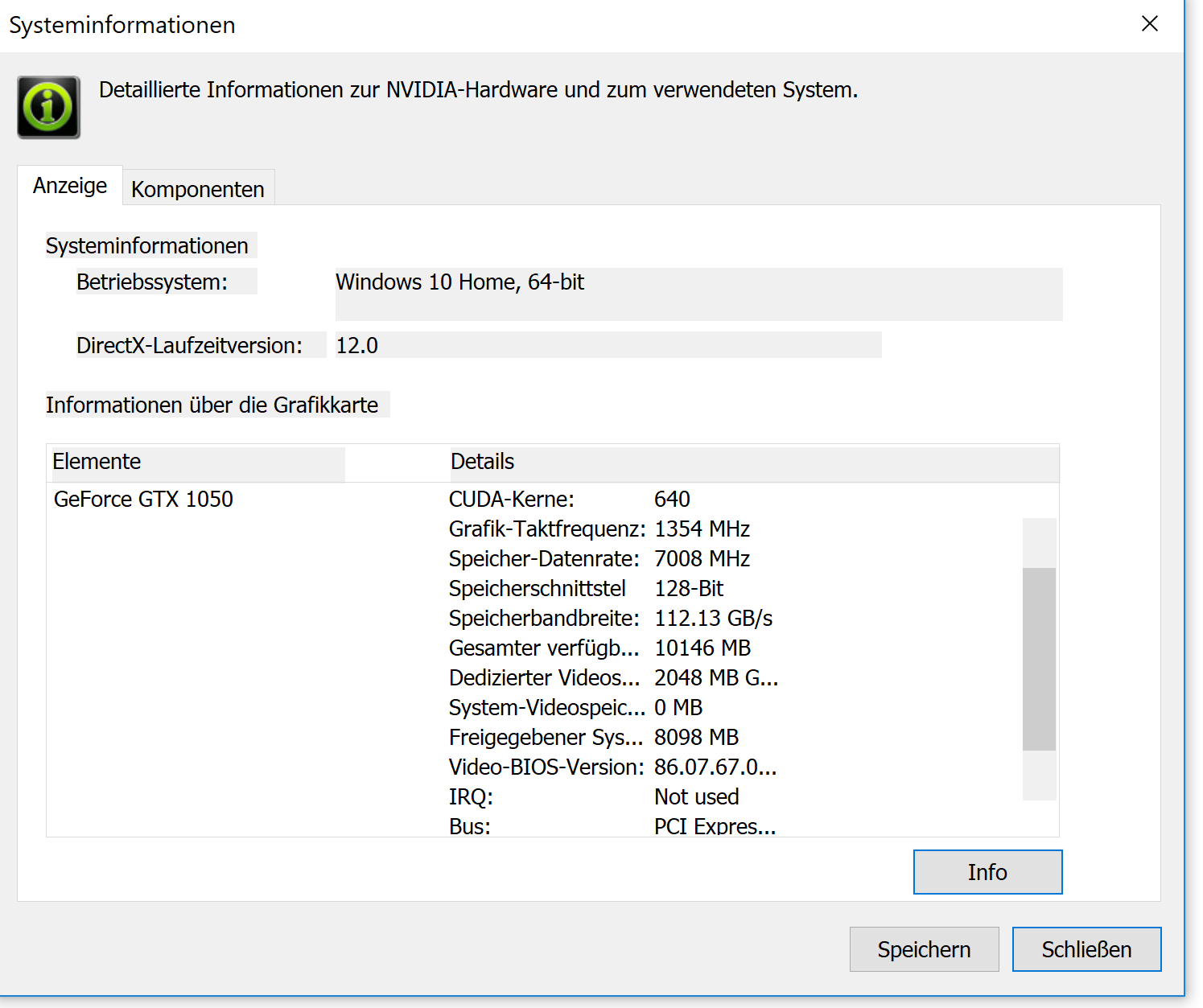Click the Gesamter verfügb... label

click(x=544, y=648)
